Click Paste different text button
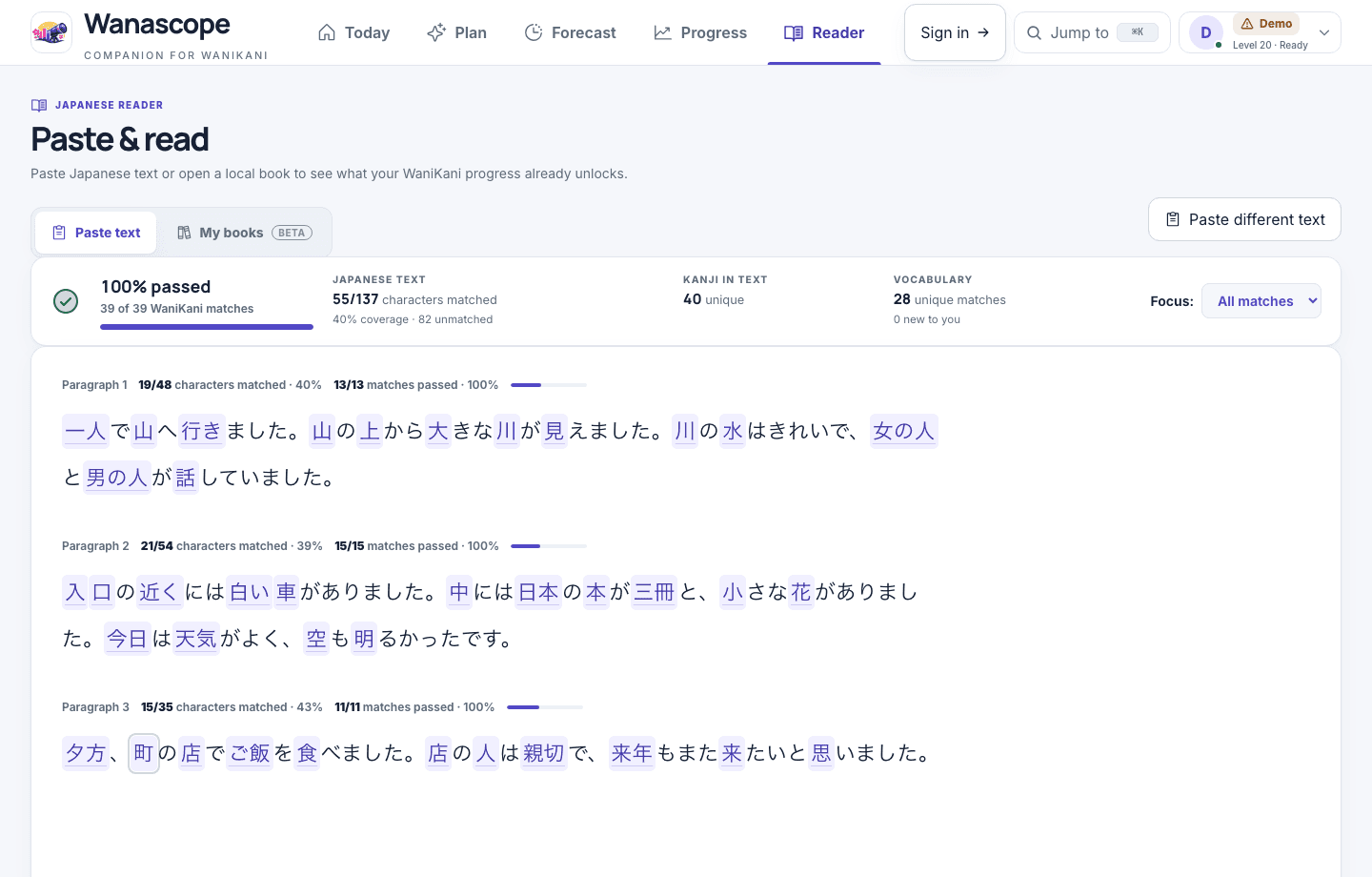The image size is (1372, 877). coord(1244,219)
